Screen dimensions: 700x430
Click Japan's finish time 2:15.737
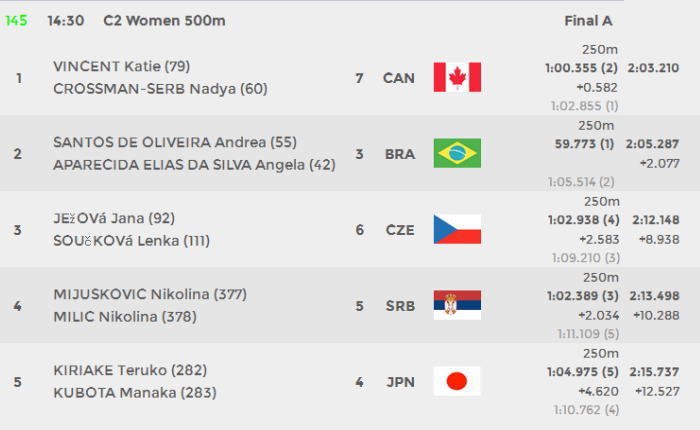click(x=654, y=372)
